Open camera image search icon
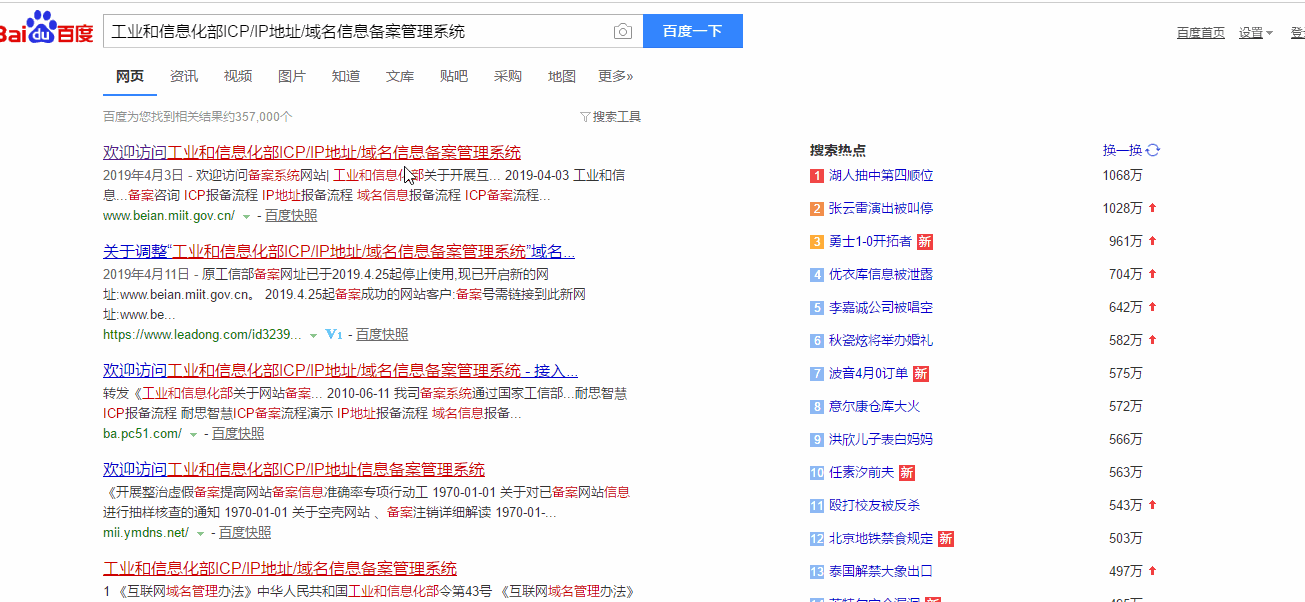The image size is (1305, 602). [x=623, y=31]
